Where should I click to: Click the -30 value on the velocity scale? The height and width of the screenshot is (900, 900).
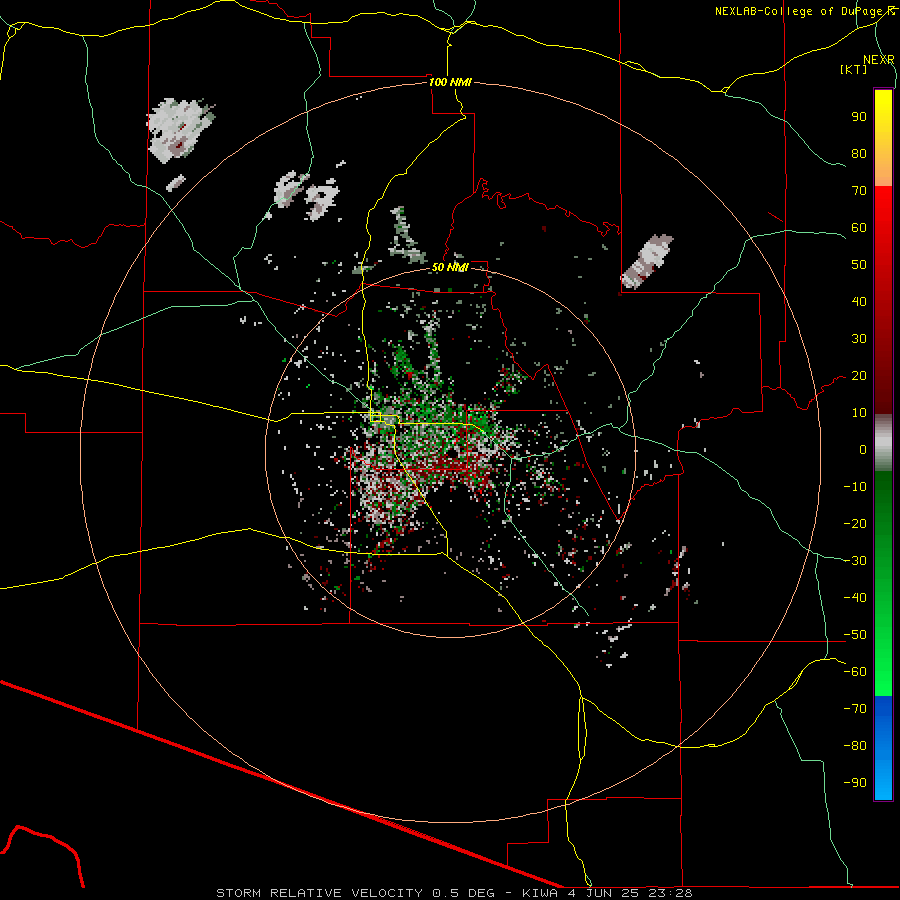tap(855, 561)
